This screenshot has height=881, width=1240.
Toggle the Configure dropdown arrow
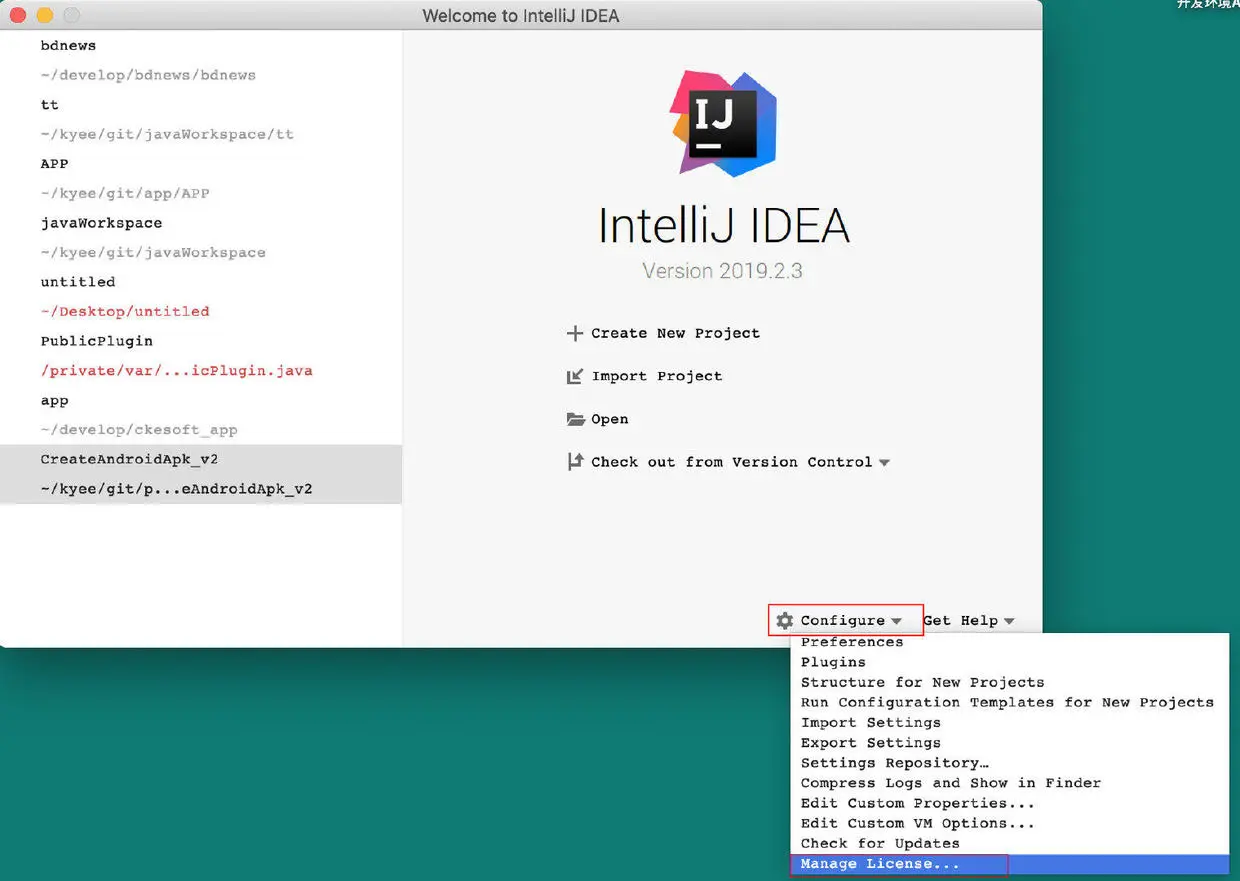[896, 621]
